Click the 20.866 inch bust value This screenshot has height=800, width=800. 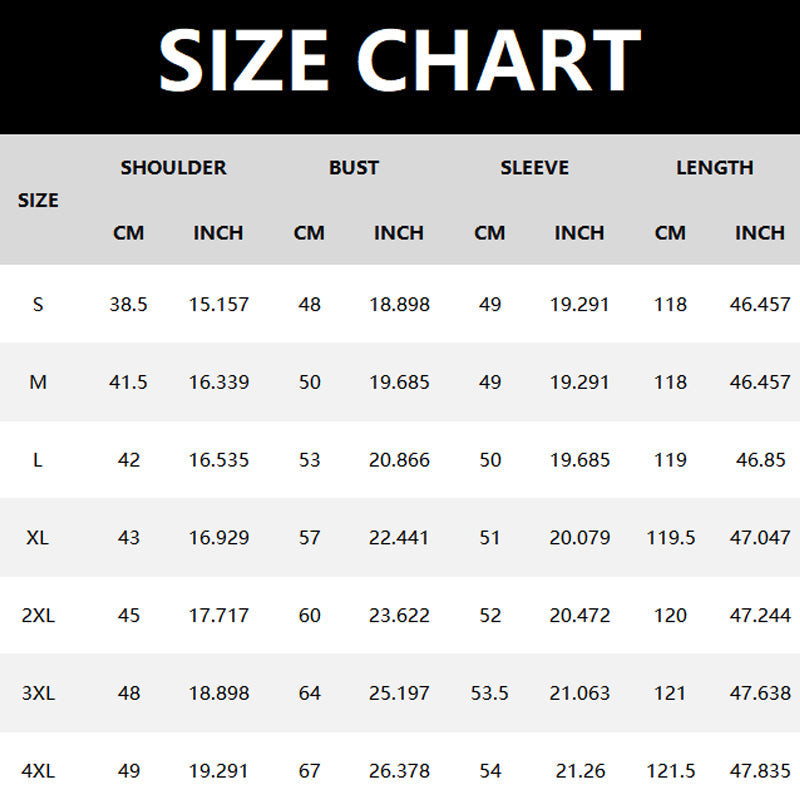point(399,460)
